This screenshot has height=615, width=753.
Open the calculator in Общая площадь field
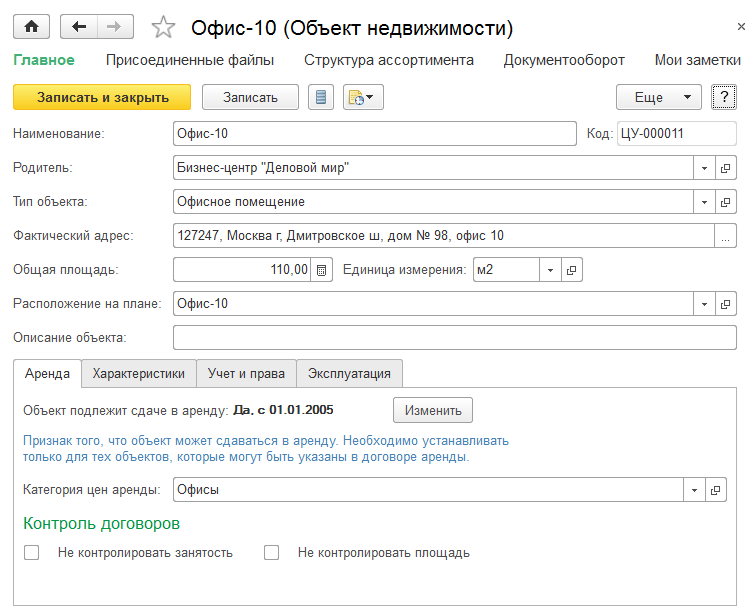point(322,270)
